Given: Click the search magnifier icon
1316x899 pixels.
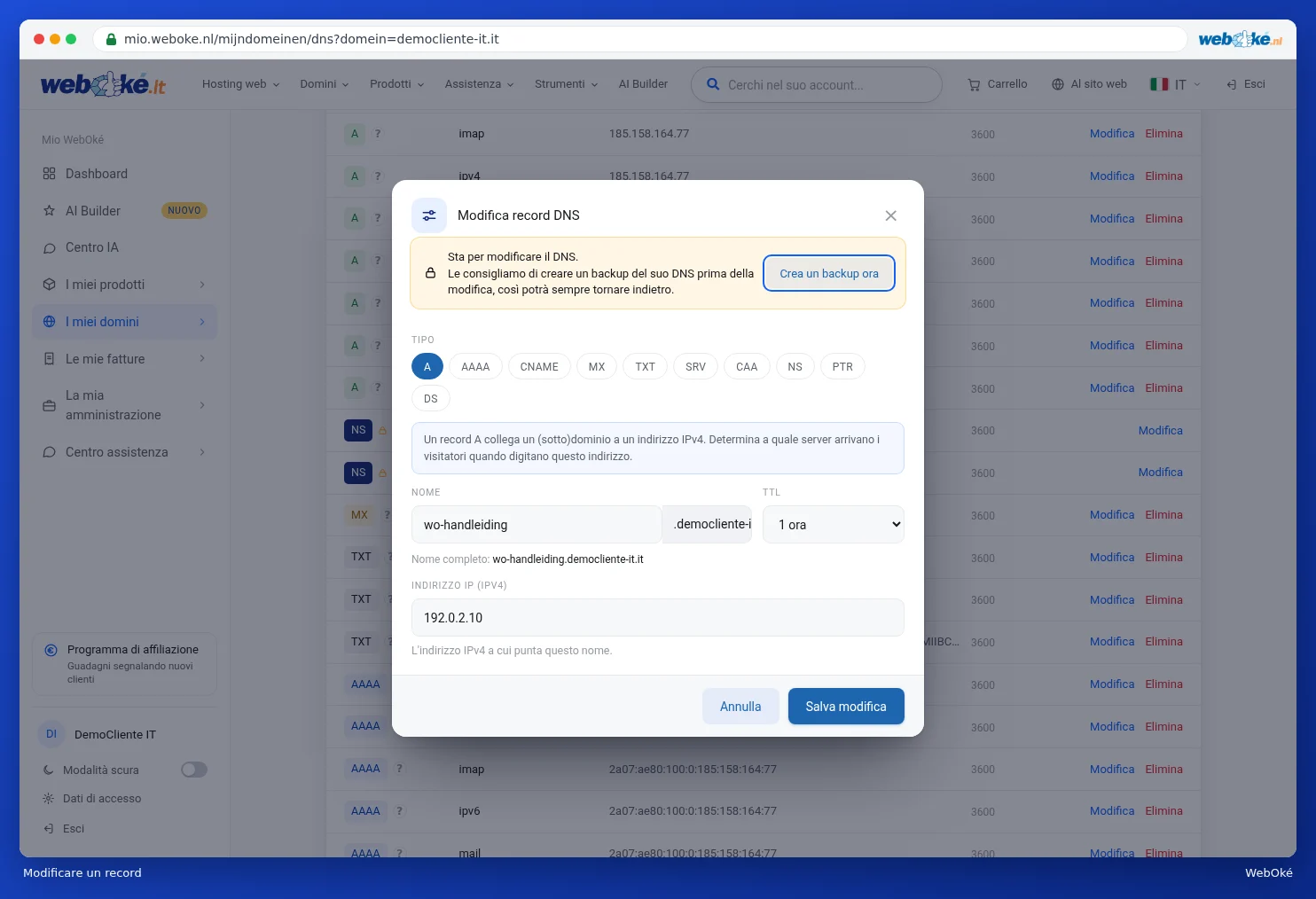Looking at the screenshot, I should point(713,84).
